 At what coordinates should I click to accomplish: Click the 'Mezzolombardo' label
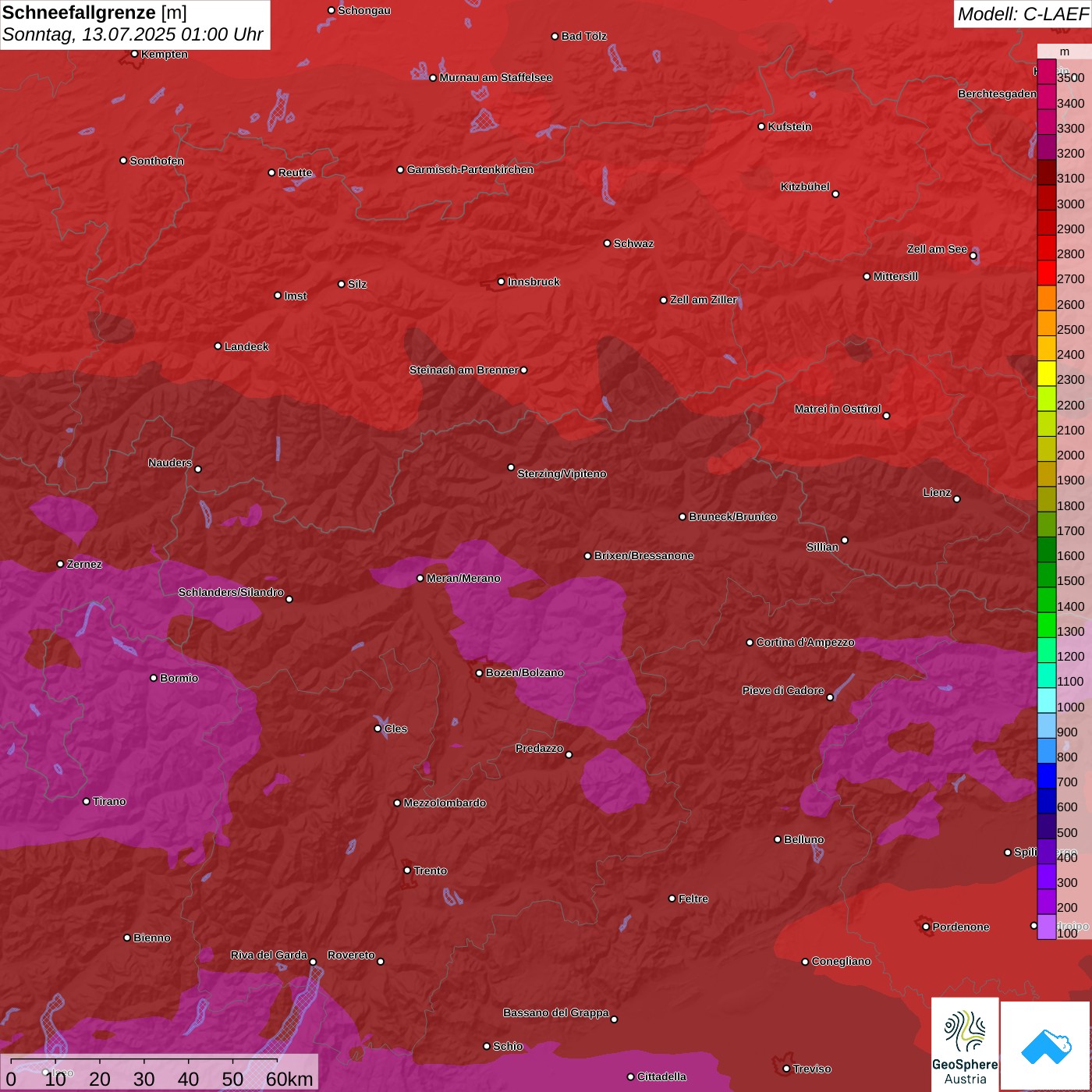[445, 803]
